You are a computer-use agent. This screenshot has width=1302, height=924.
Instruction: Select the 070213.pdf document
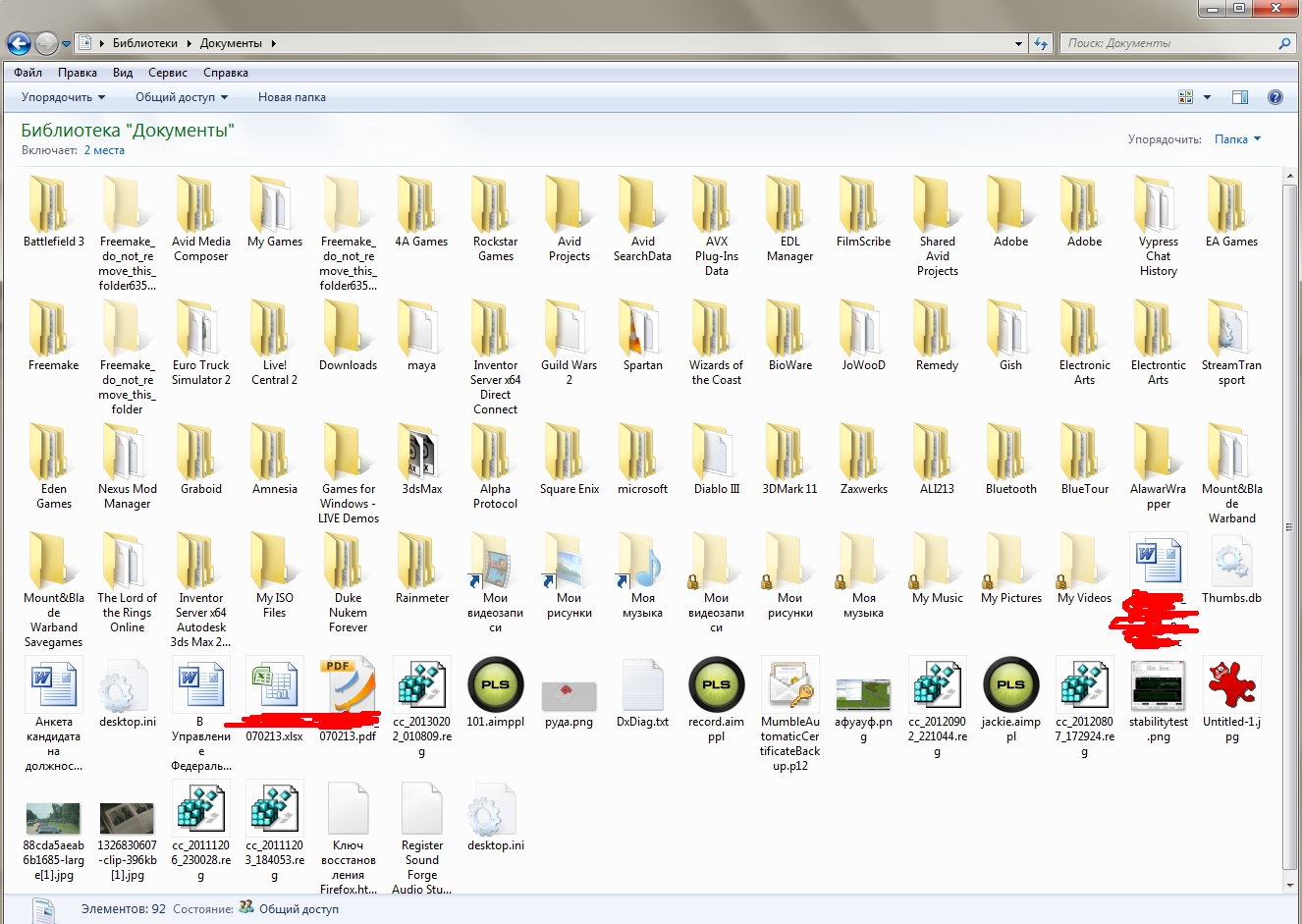point(349,698)
